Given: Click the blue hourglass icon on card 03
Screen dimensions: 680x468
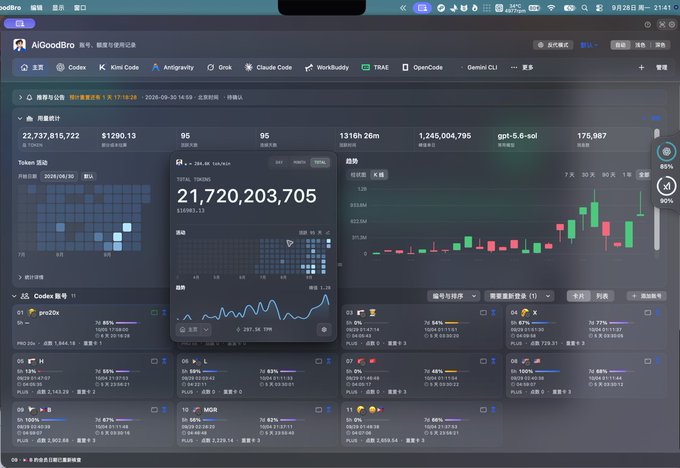Looking at the screenshot, I should (x=494, y=312).
